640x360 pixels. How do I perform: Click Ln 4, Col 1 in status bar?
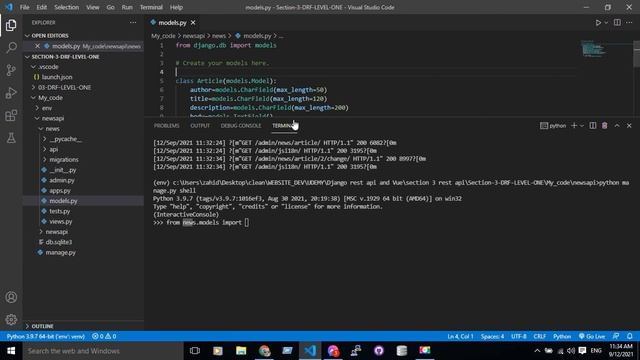pos(460,336)
